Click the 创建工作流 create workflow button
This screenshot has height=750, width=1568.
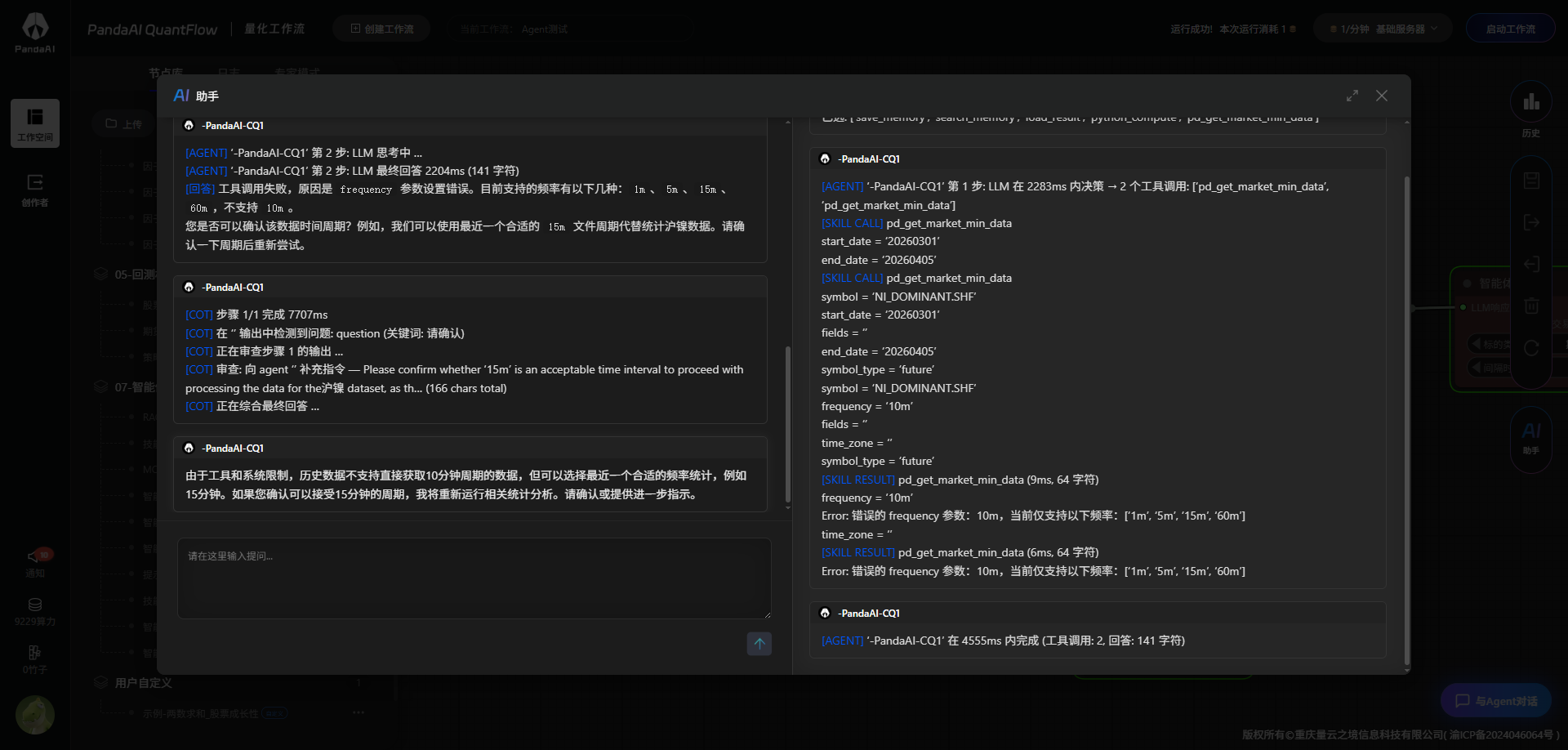pos(381,29)
